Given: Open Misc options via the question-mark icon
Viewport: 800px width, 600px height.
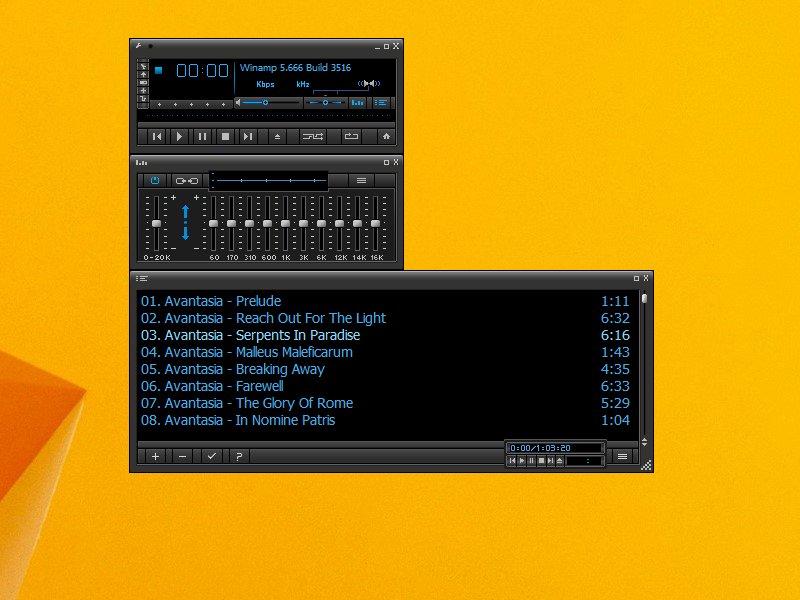Looking at the screenshot, I should [x=238, y=455].
